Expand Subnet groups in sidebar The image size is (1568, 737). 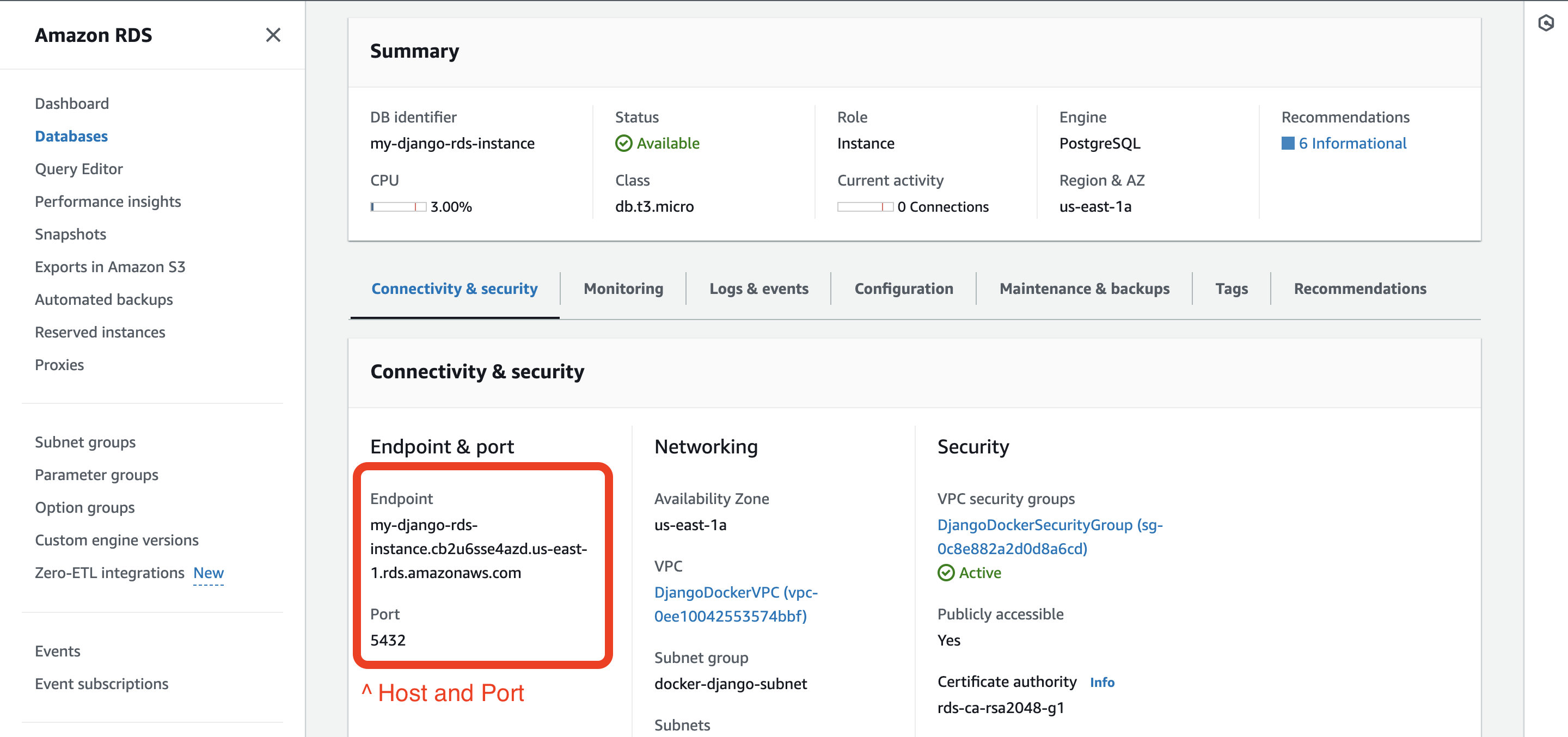point(85,442)
